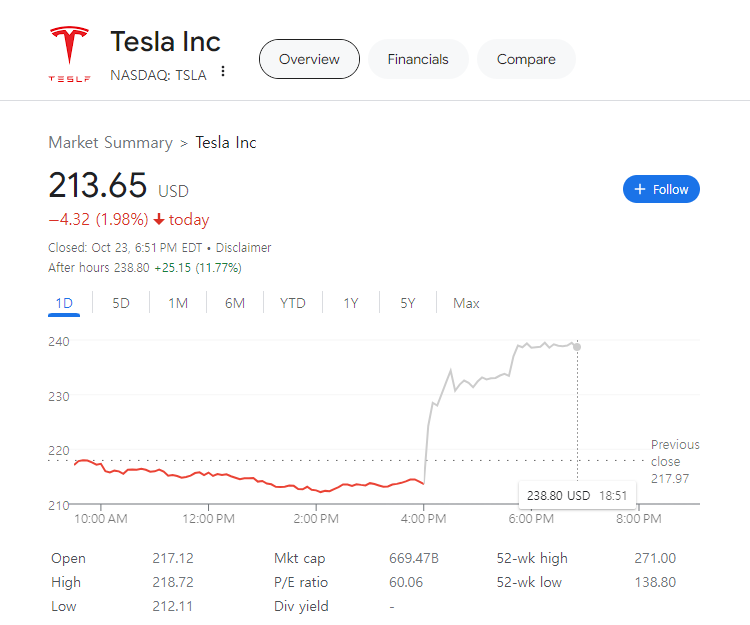Select the YTD chart range
The height and width of the screenshot is (625, 750).
click(x=293, y=303)
